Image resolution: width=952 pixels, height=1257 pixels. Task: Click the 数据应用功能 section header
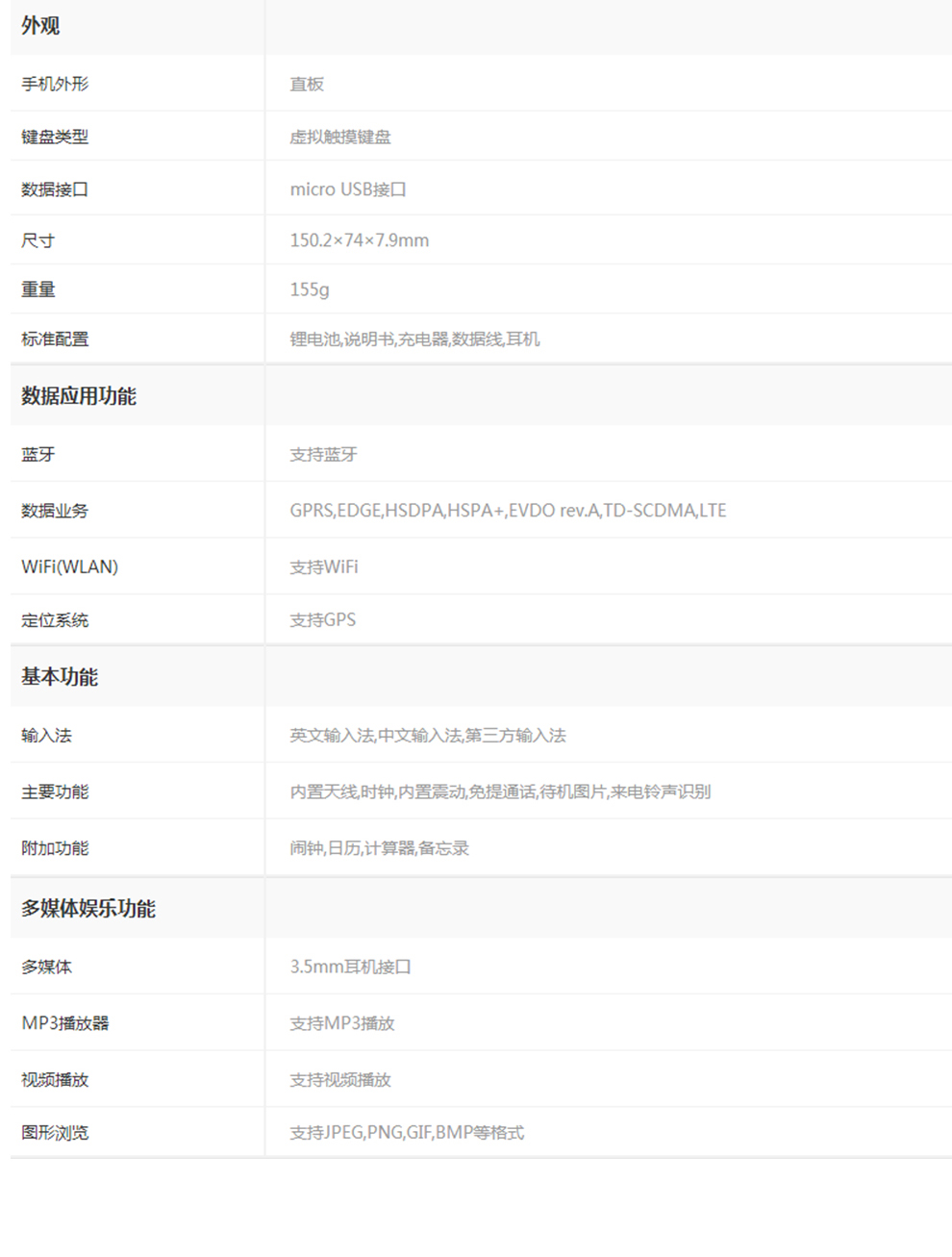click(79, 396)
